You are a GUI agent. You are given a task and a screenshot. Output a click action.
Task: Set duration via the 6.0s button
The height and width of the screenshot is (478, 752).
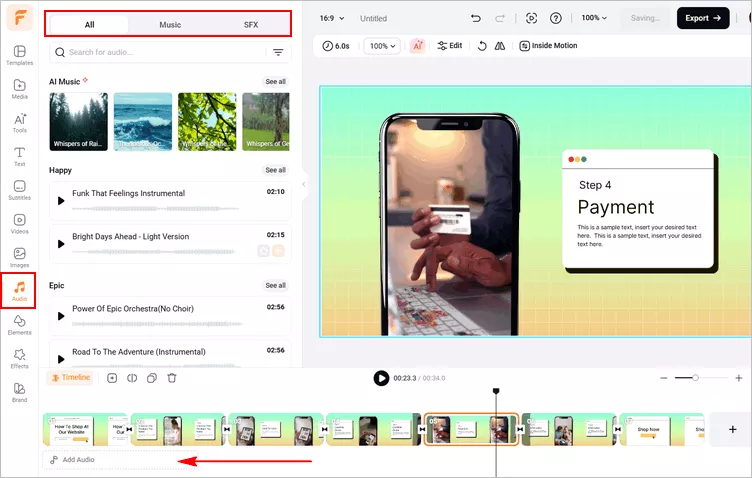coord(336,46)
